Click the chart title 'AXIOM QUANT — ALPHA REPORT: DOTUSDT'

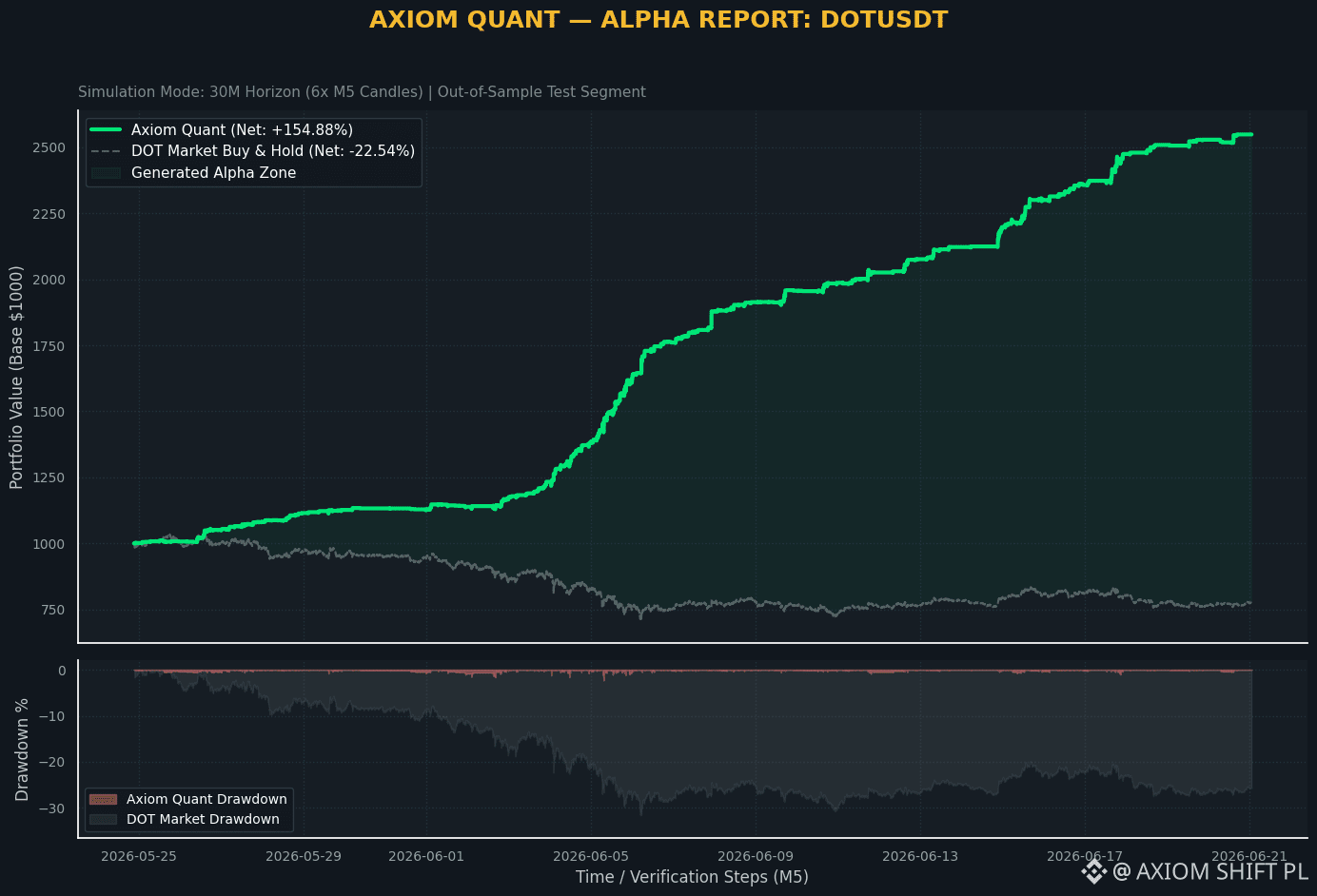(658, 20)
